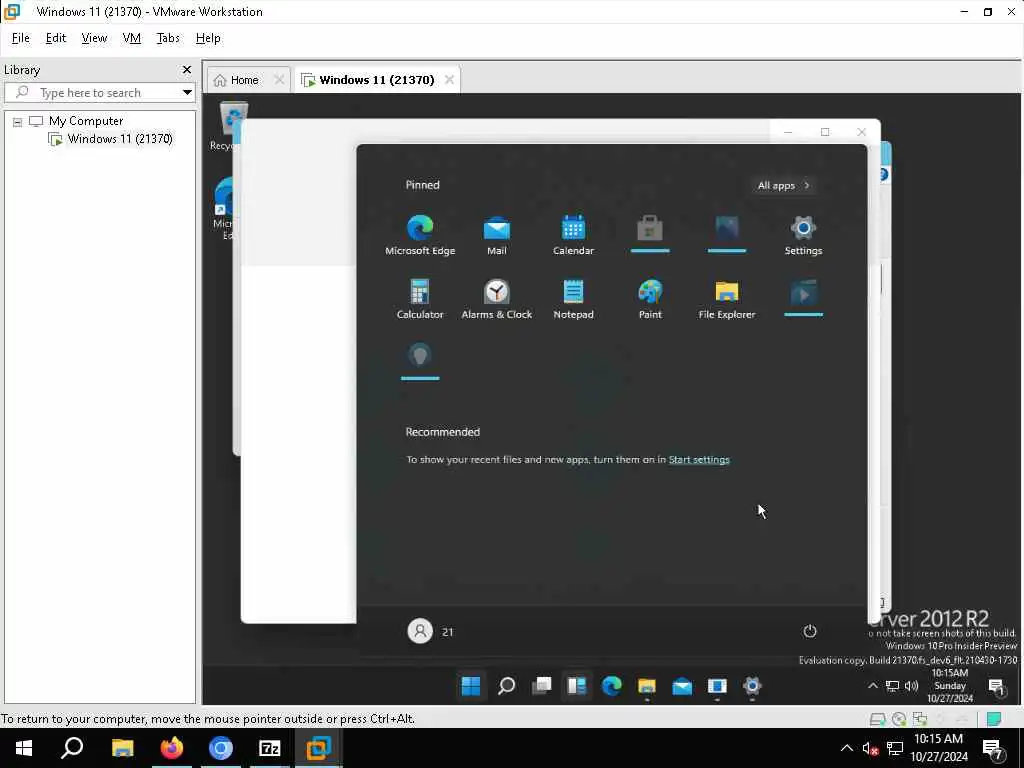Screen dimensions: 1024x768
Task: Click VMware network adapter status icon
Action: [920, 719]
